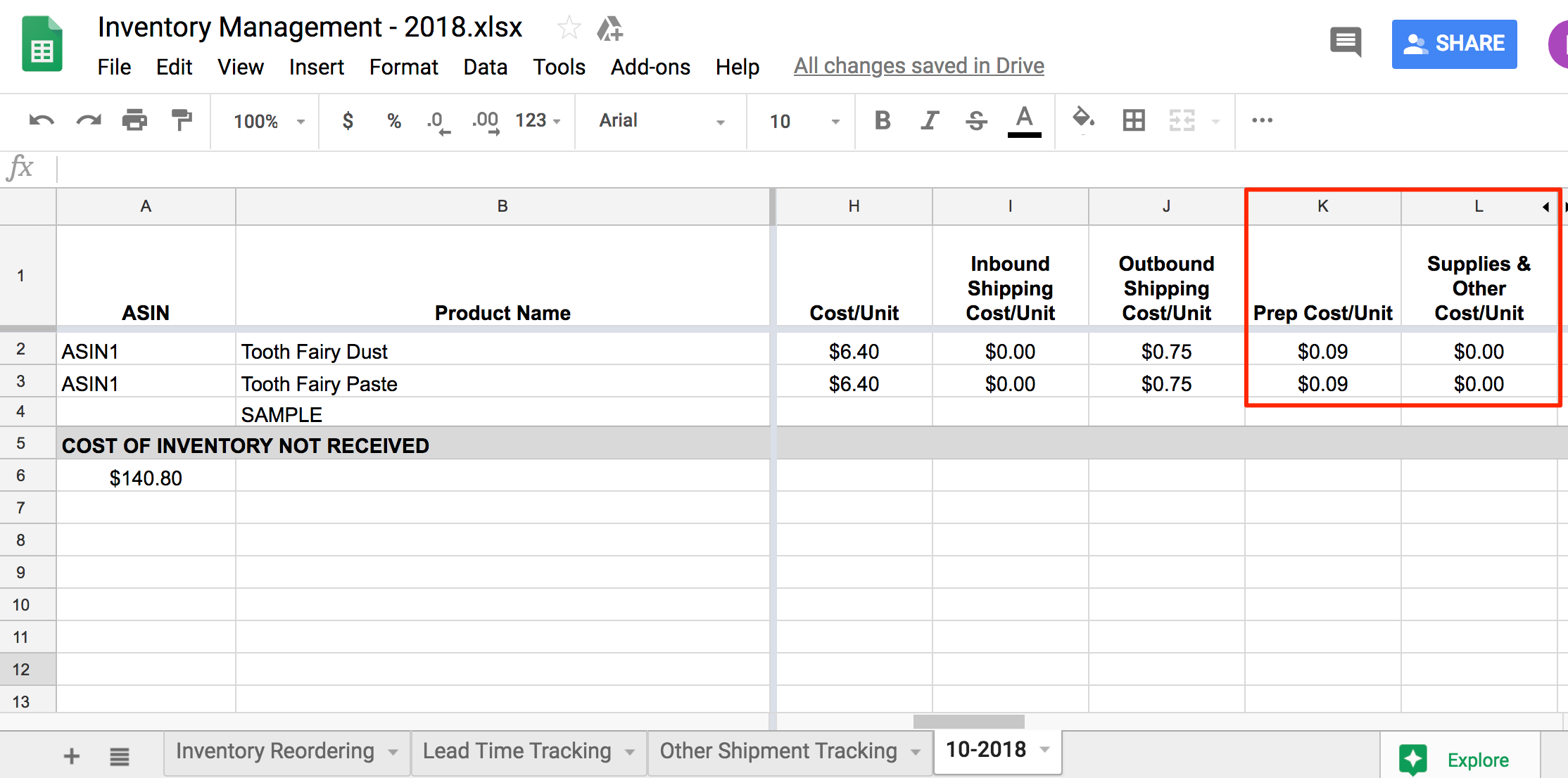This screenshot has height=778, width=1568.
Task: Click the SHARE button
Action: click(1454, 44)
